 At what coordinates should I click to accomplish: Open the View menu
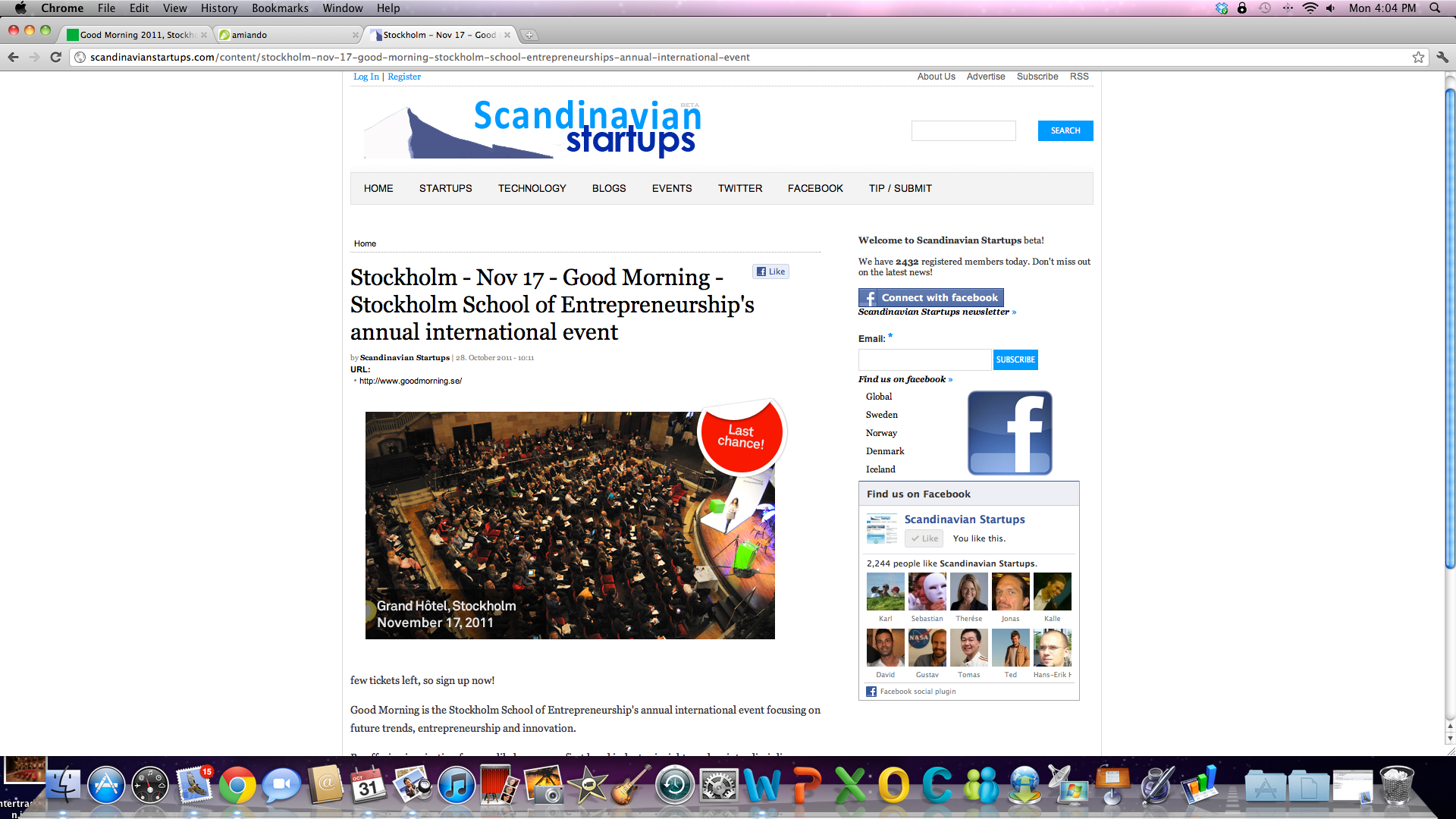coord(174,8)
